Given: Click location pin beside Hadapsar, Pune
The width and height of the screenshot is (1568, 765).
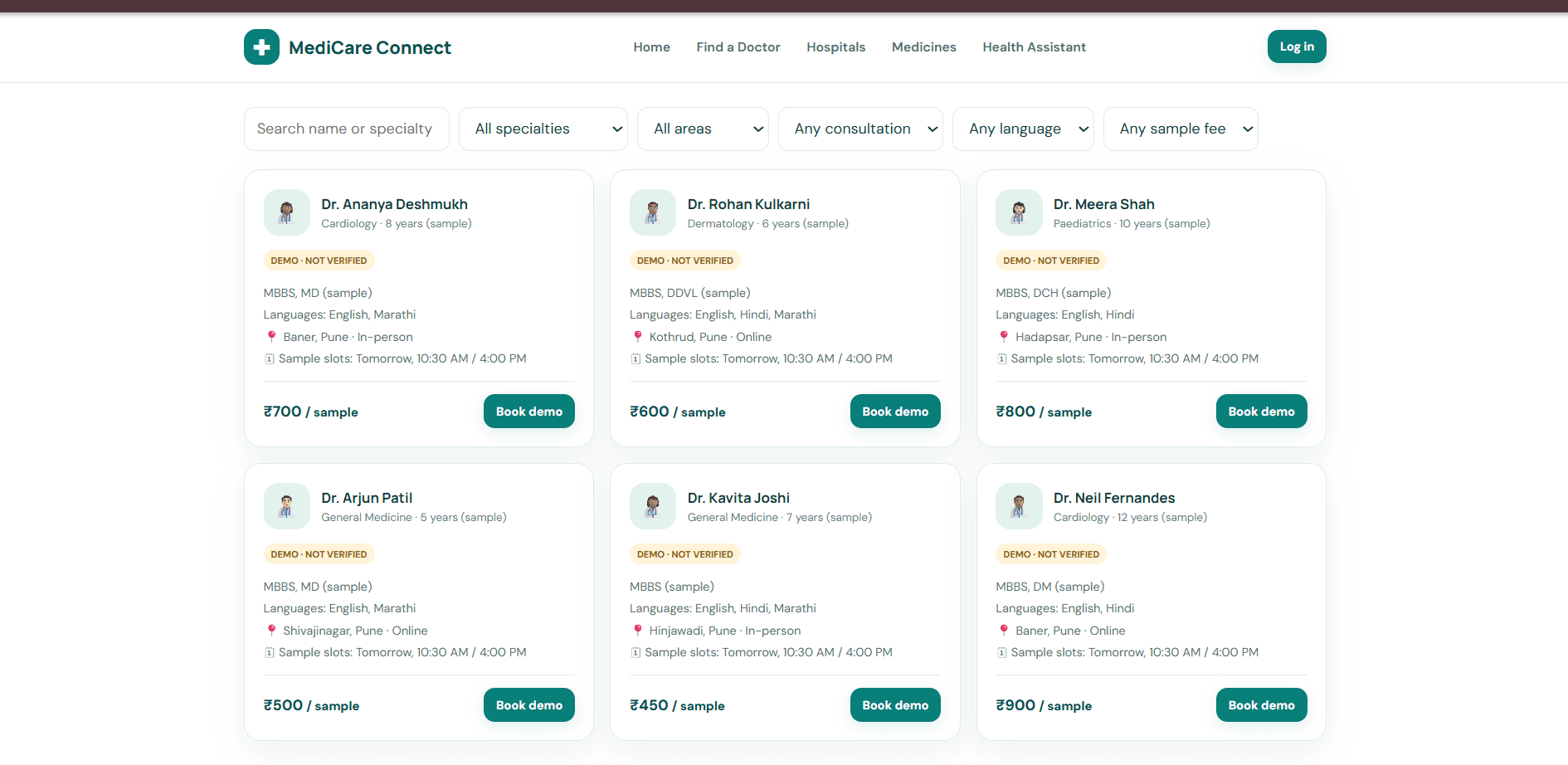Looking at the screenshot, I should [x=1004, y=337].
